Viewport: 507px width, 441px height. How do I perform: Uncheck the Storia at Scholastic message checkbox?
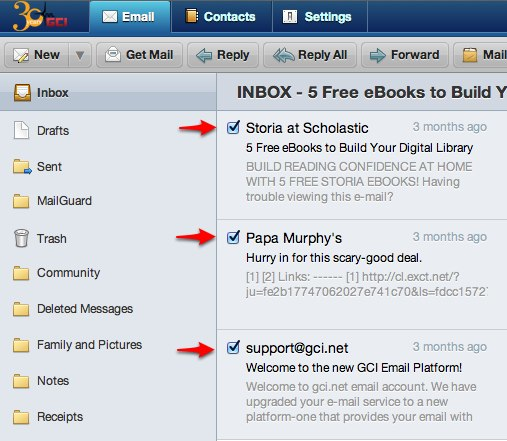[x=233, y=127]
